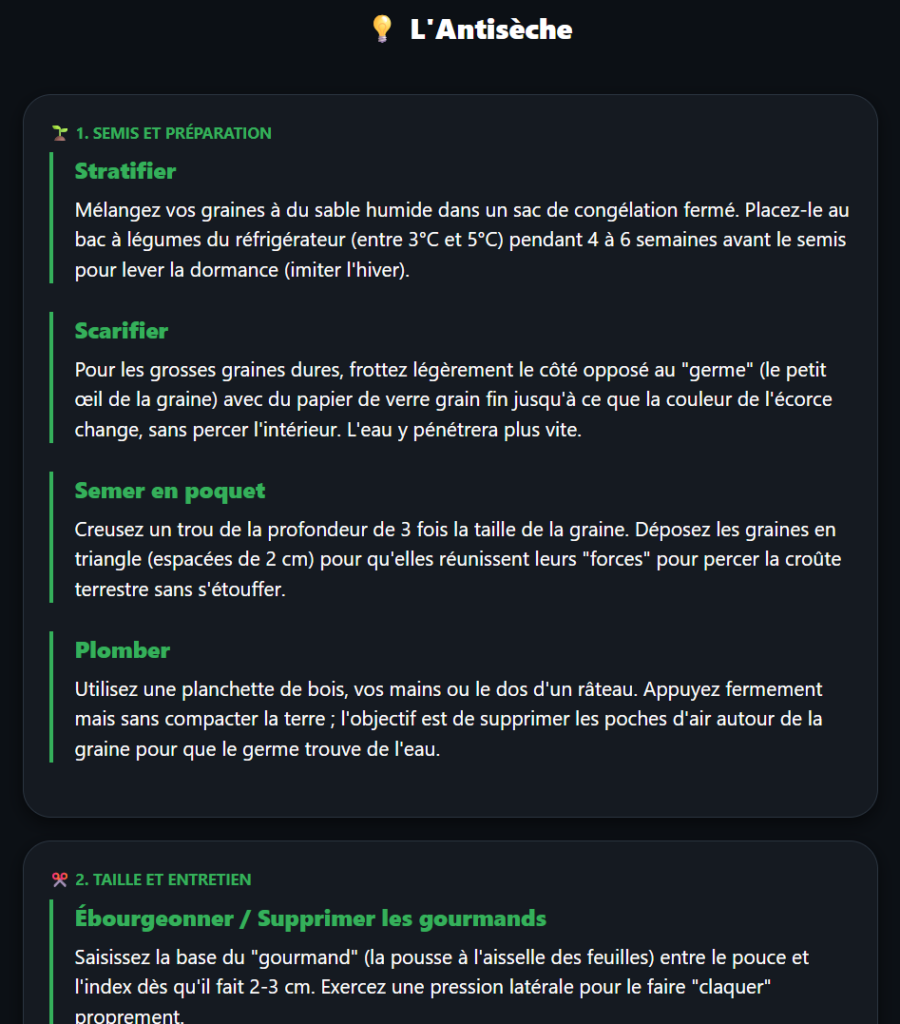Click the 'Semer en poquet' description text
900x1024 pixels.
(455, 560)
